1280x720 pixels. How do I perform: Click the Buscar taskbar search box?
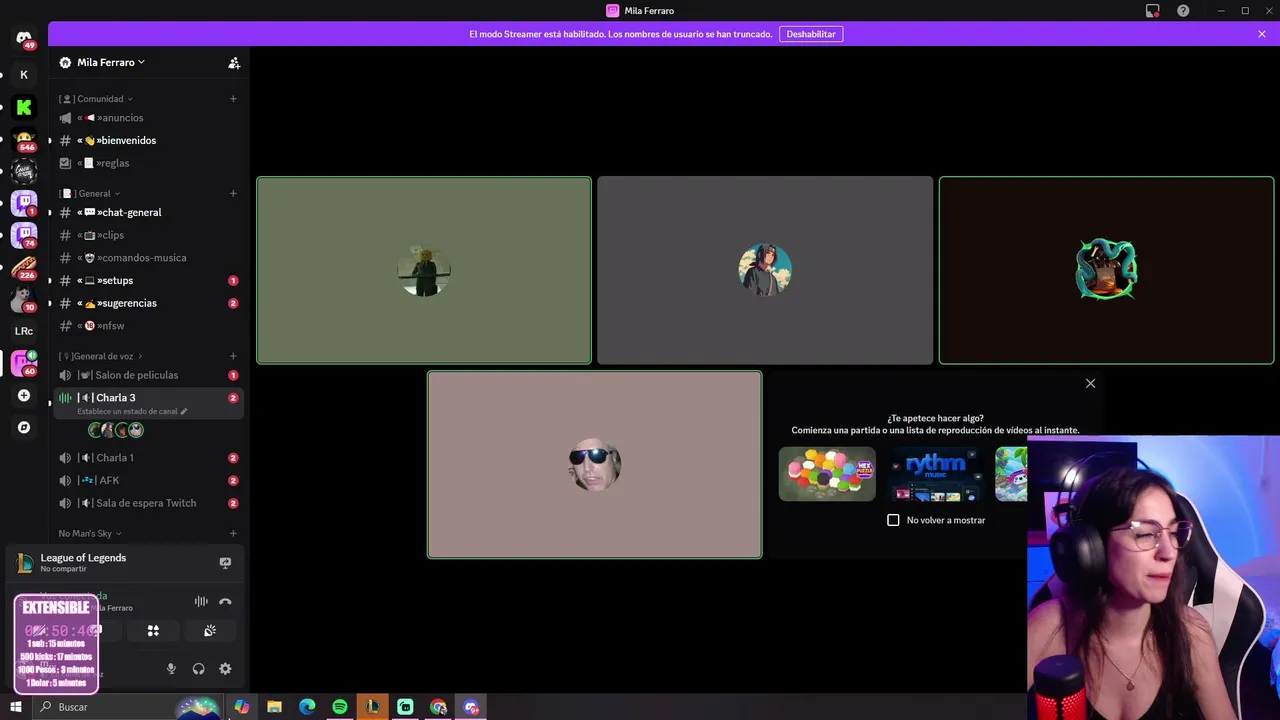click(x=128, y=707)
